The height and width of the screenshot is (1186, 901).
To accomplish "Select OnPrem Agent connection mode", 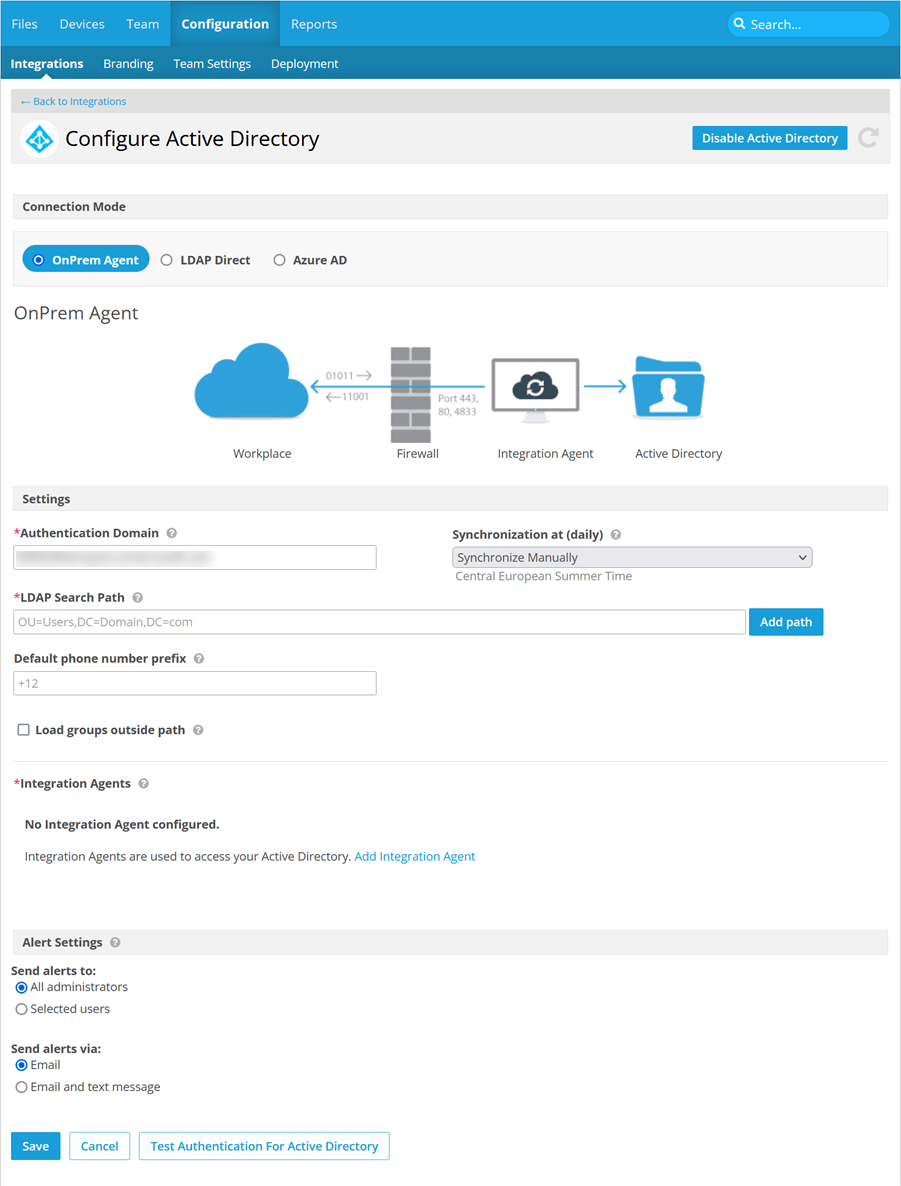I will [85, 259].
